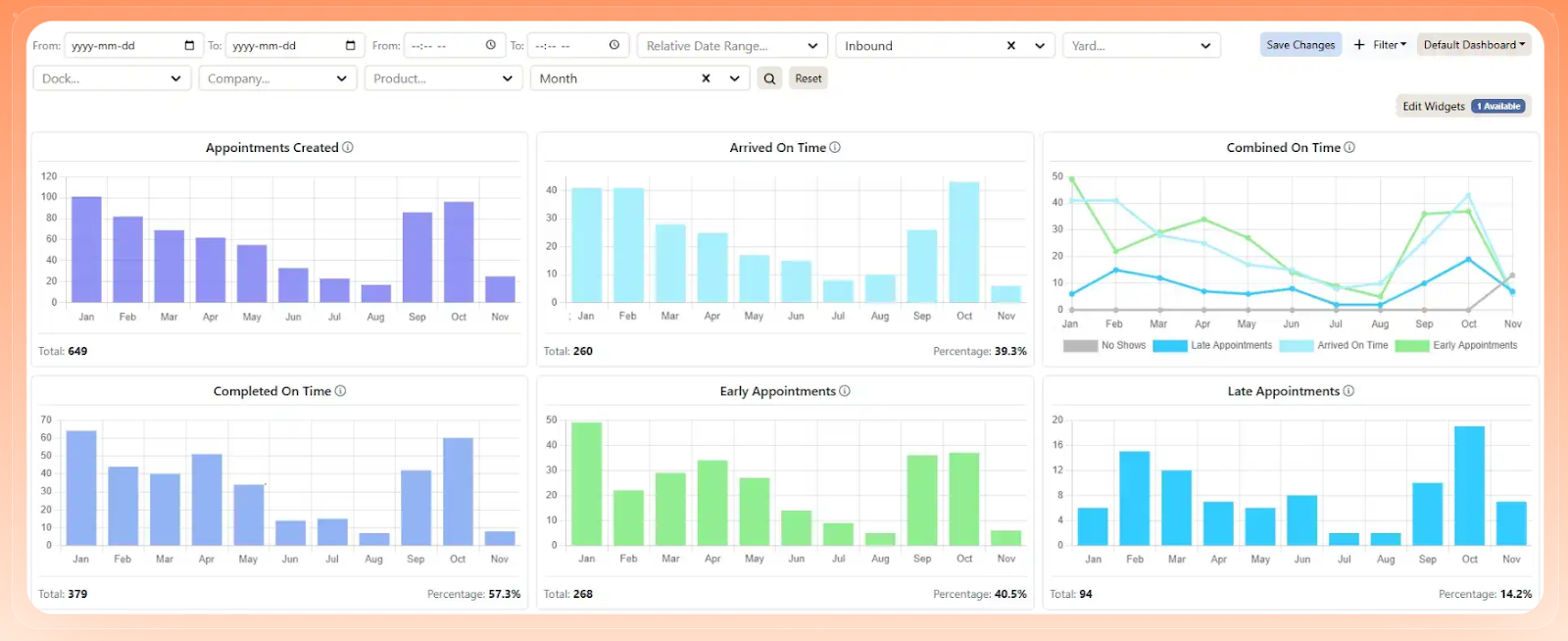Click the Oct bar in Appointments Created
Image resolution: width=1568 pixels, height=641 pixels.
459,252
